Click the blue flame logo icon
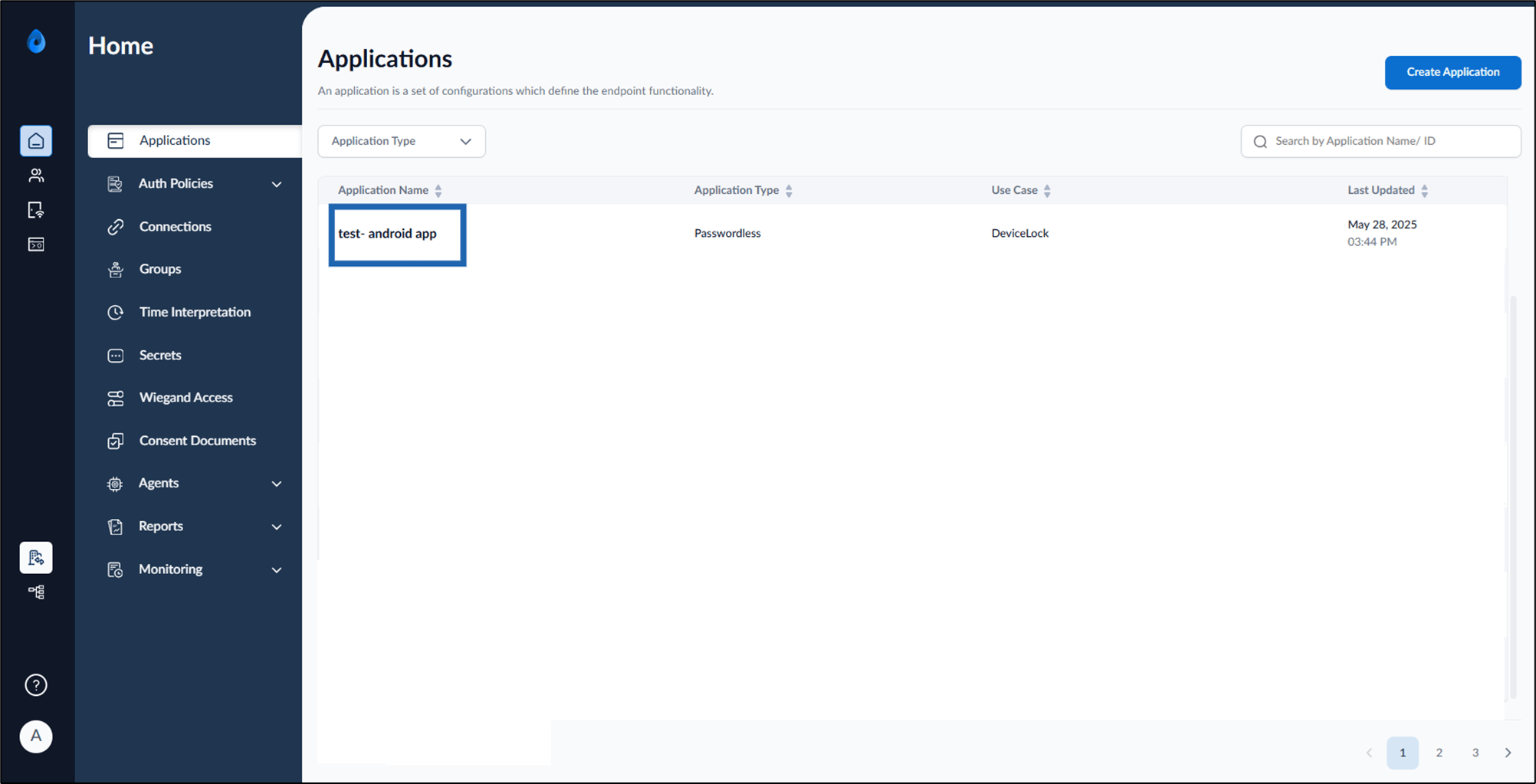The height and width of the screenshot is (784, 1536). (36, 41)
